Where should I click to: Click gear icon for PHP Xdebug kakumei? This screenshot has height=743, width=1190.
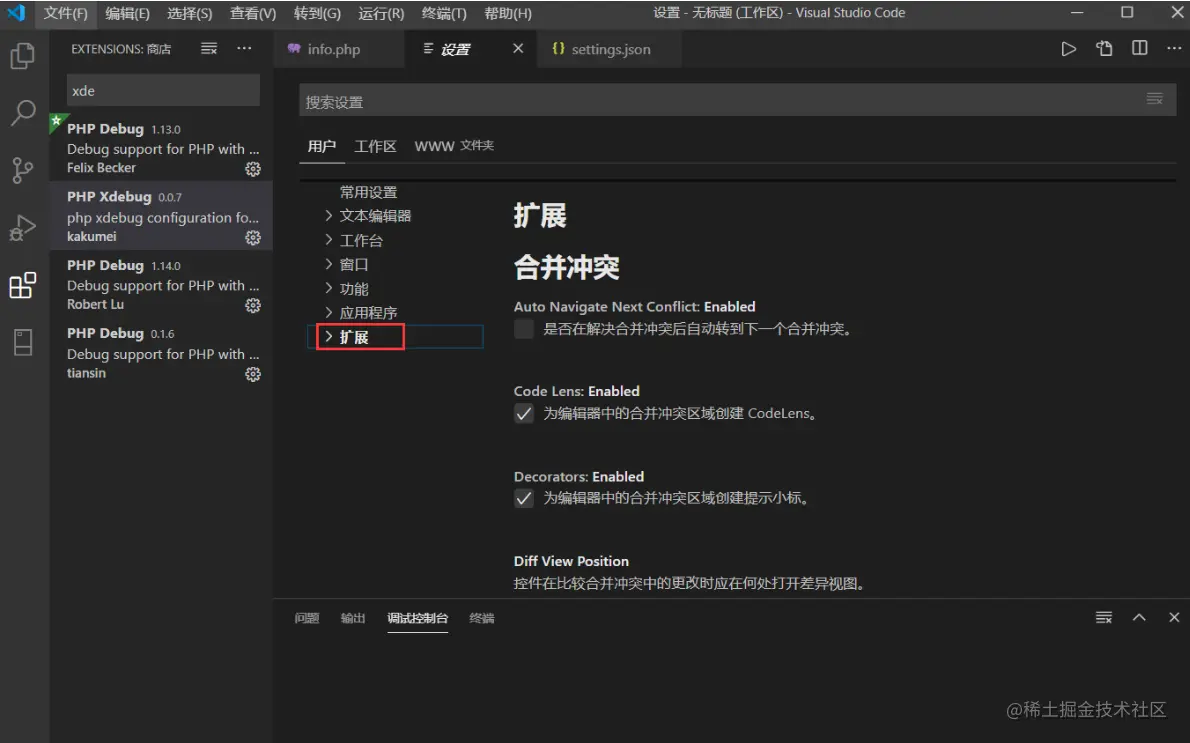point(253,238)
